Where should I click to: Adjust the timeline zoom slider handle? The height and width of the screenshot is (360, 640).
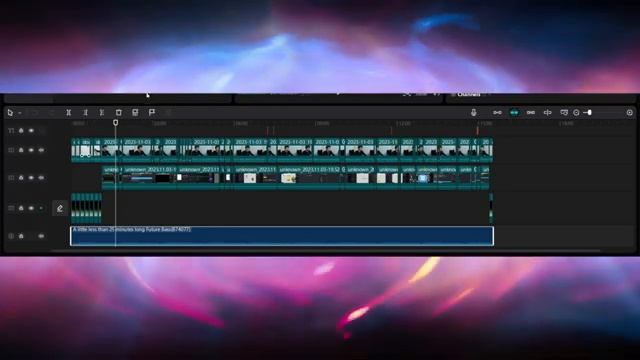coord(589,113)
